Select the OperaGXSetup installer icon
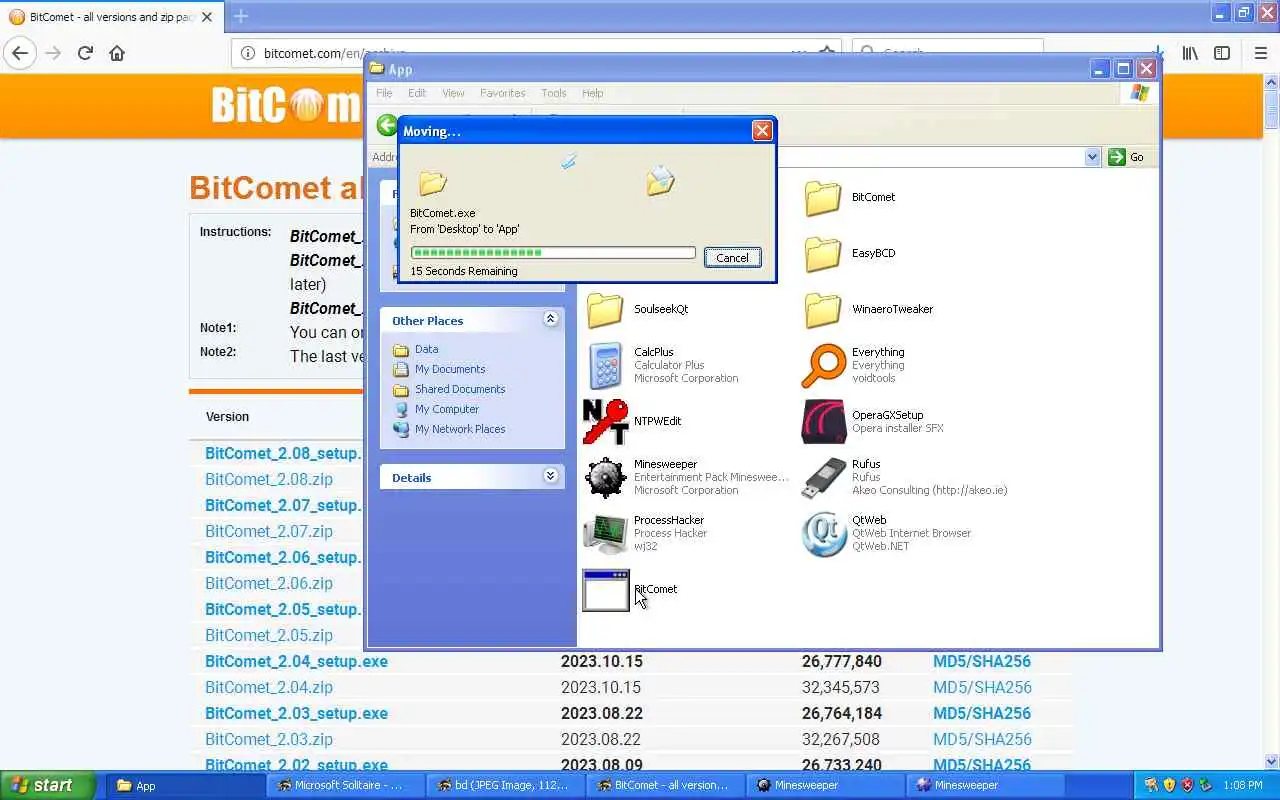1280x800 pixels. (x=824, y=421)
